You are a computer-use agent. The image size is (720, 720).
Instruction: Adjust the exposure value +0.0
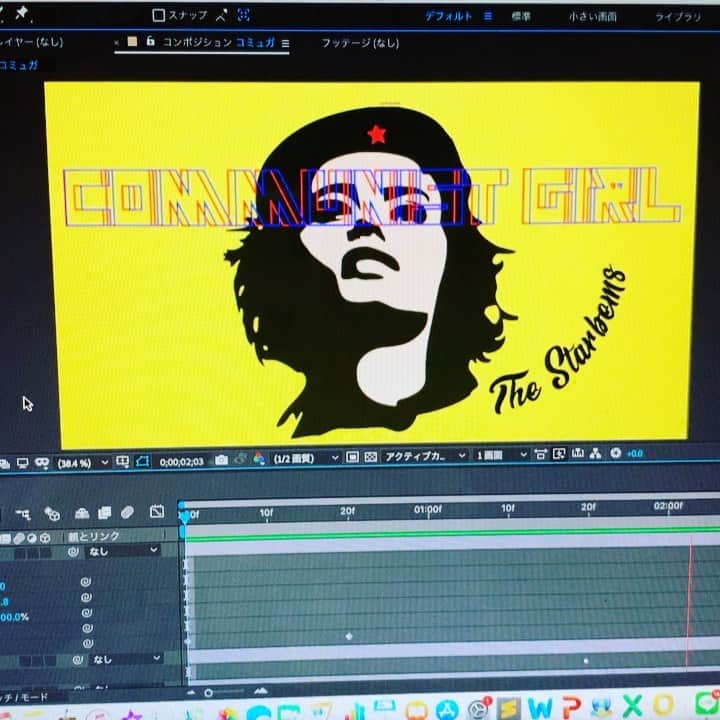point(635,453)
